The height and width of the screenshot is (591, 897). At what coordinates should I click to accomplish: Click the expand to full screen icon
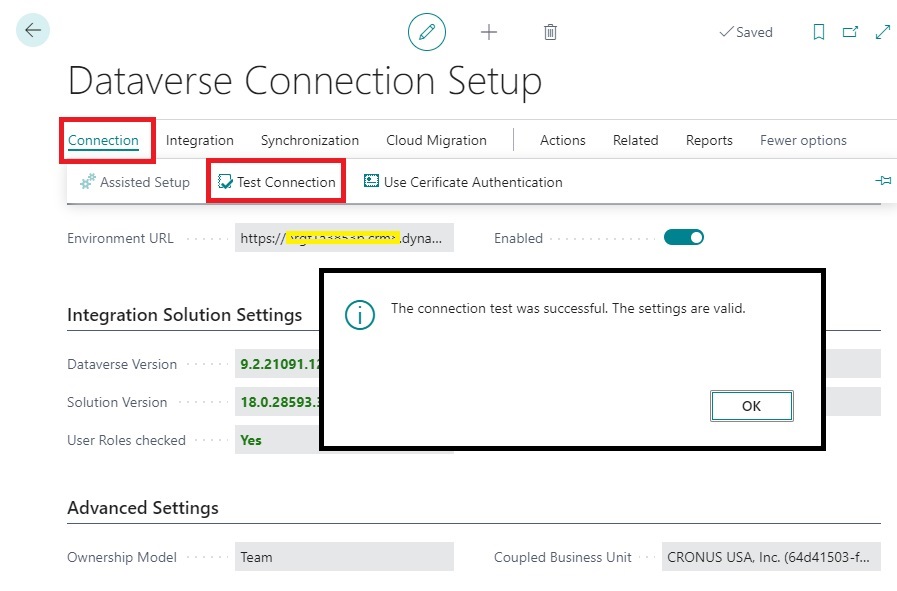[883, 32]
